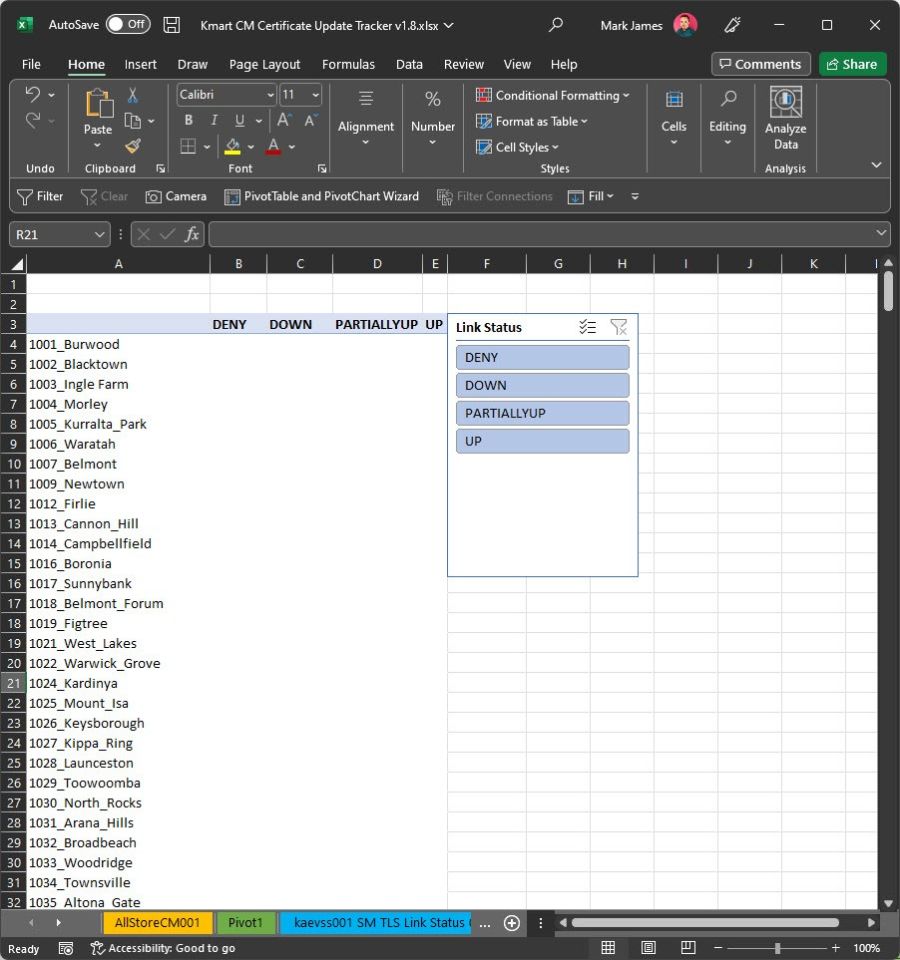Click the Share button

[852, 64]
